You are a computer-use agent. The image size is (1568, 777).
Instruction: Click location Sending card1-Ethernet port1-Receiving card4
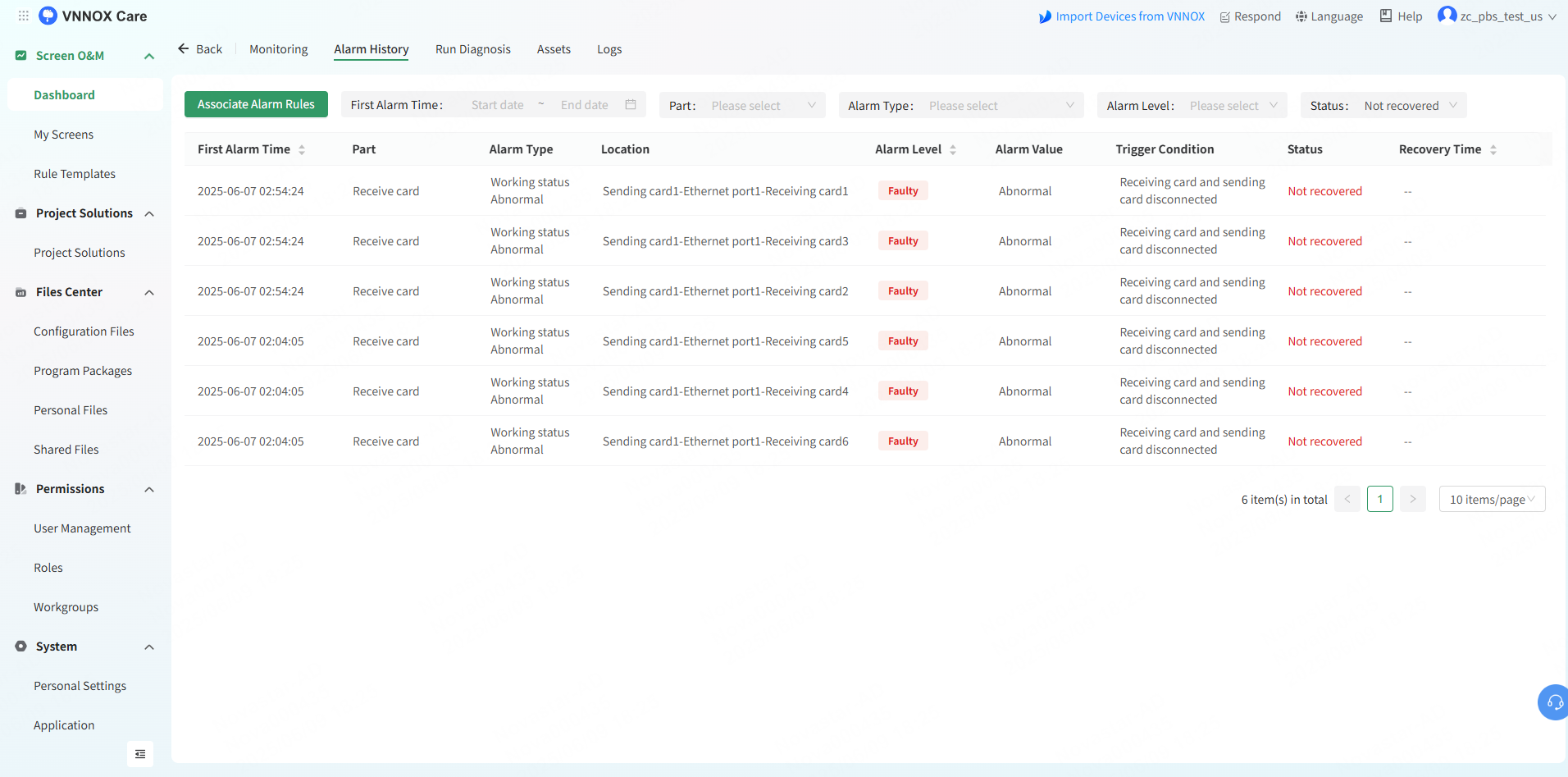click(x=726, y=391)
